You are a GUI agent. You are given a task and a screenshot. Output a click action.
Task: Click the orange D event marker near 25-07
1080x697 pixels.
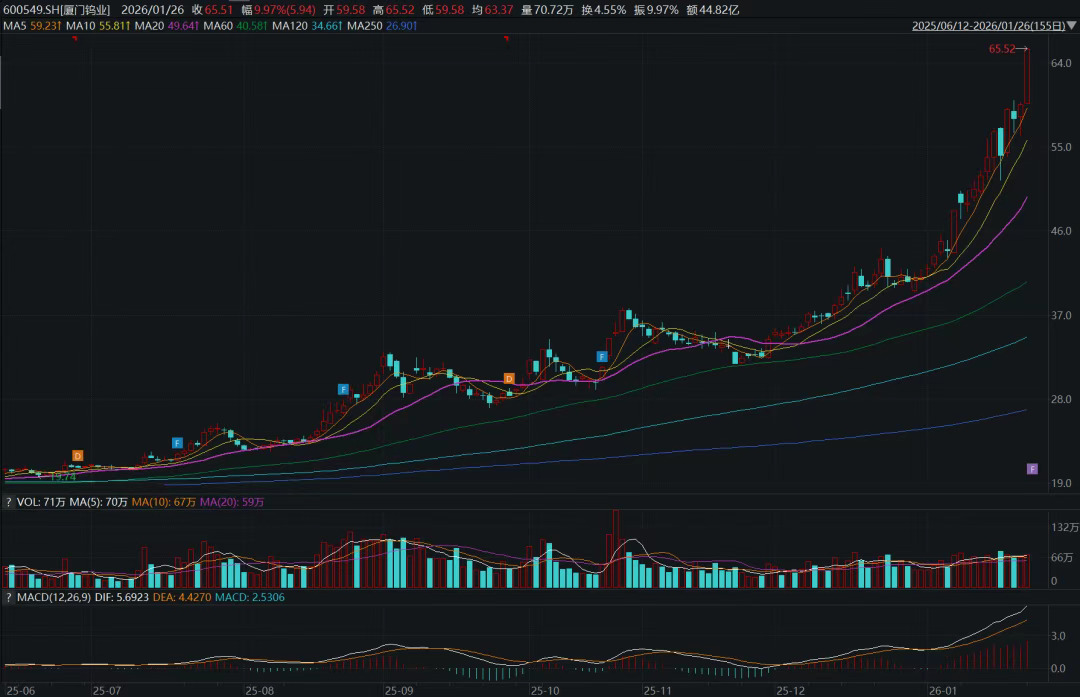(77, 456)
